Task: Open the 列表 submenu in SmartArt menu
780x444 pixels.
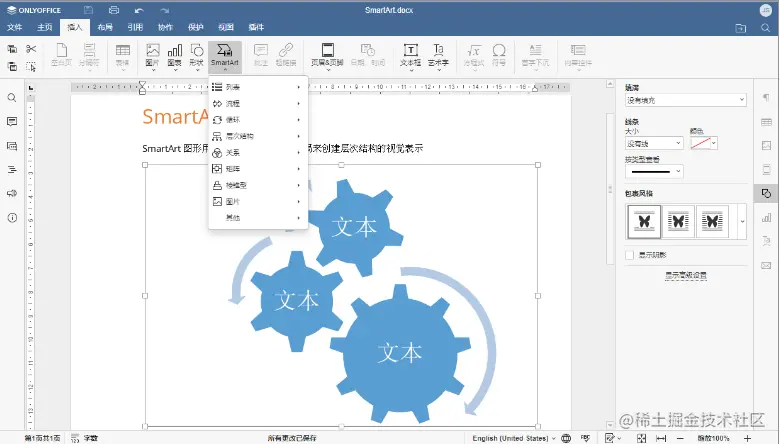Action: [x=258, y=87]
